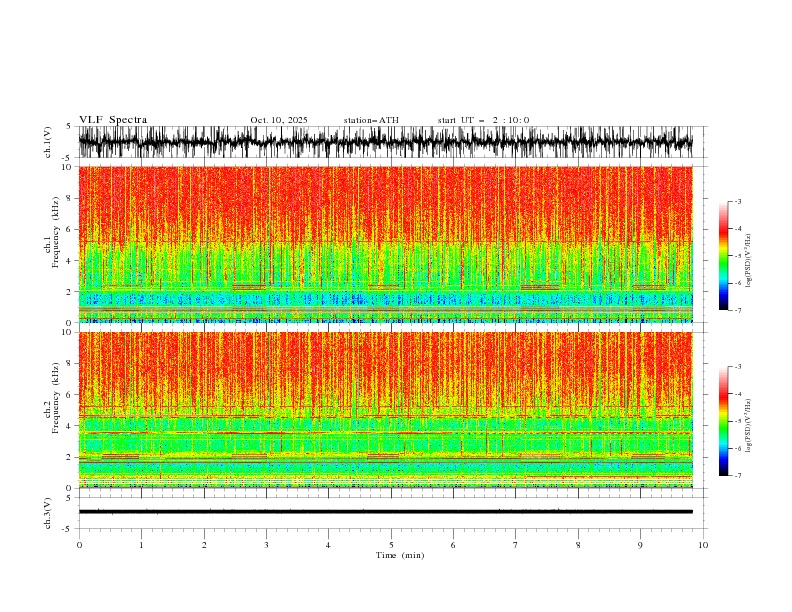Click the time axis tick label "1"

click(141, 545)
